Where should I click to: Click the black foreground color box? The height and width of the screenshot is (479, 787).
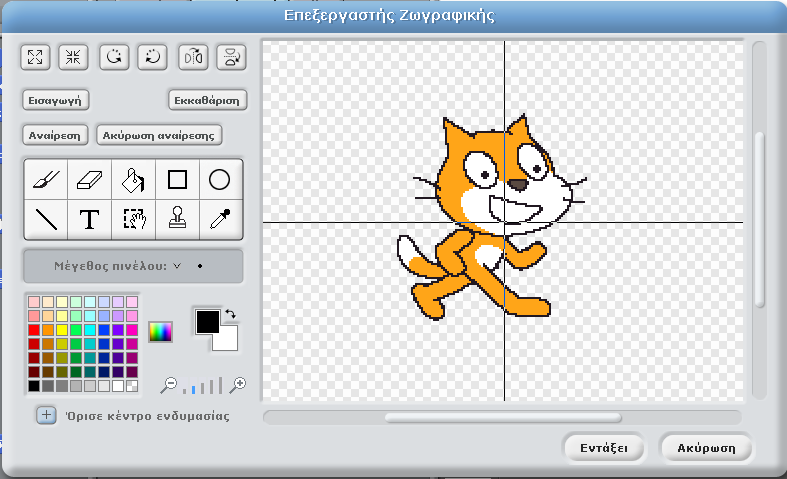tap(207, 322)
